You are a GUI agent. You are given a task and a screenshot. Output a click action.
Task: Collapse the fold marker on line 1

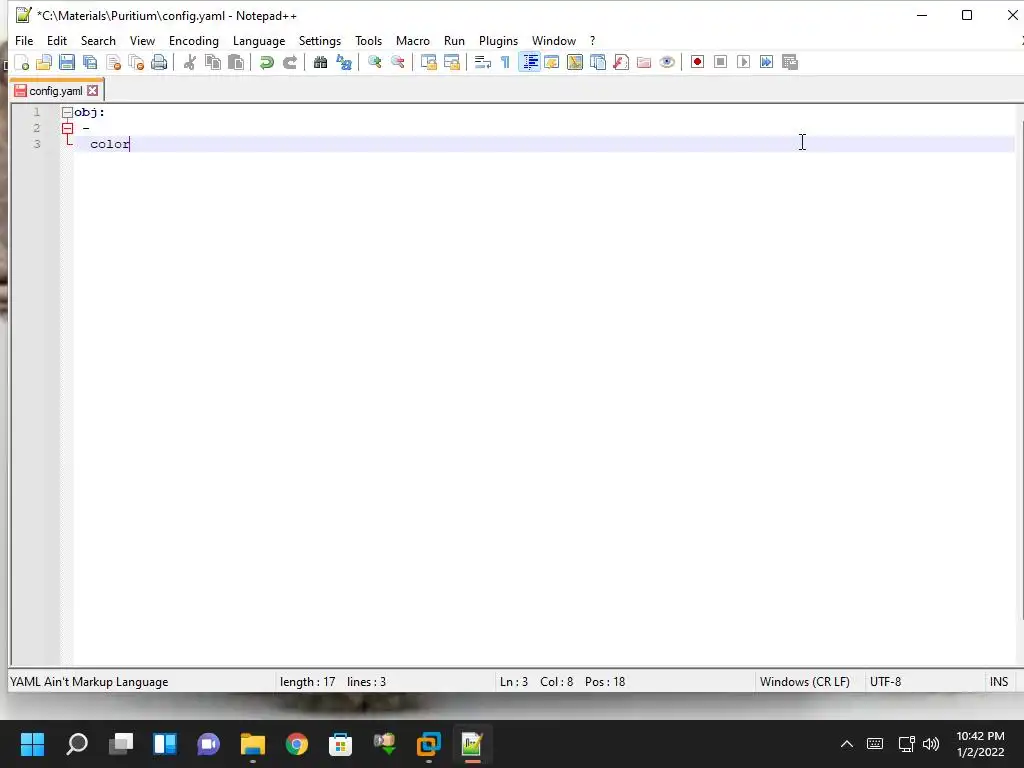[67, 112]
